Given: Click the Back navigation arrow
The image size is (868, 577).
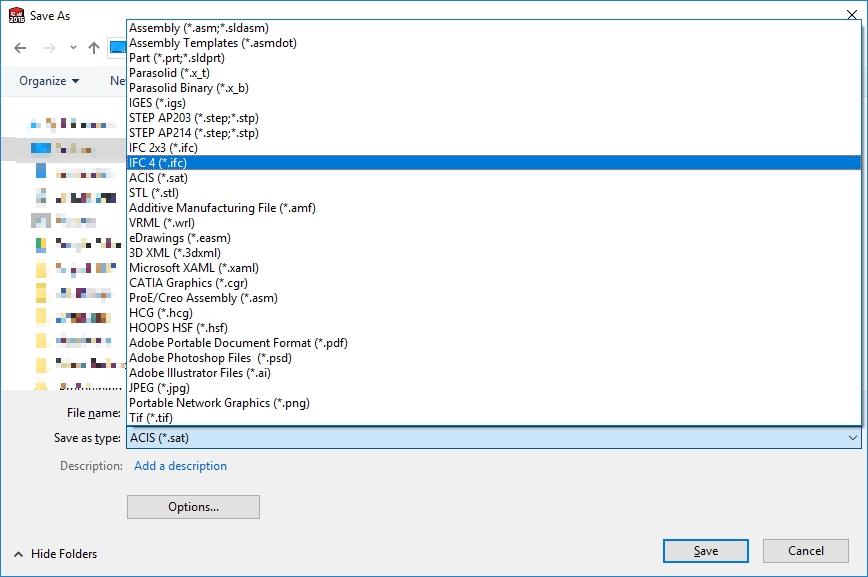Looking at the screenshot, I should (x=20, y=48).
